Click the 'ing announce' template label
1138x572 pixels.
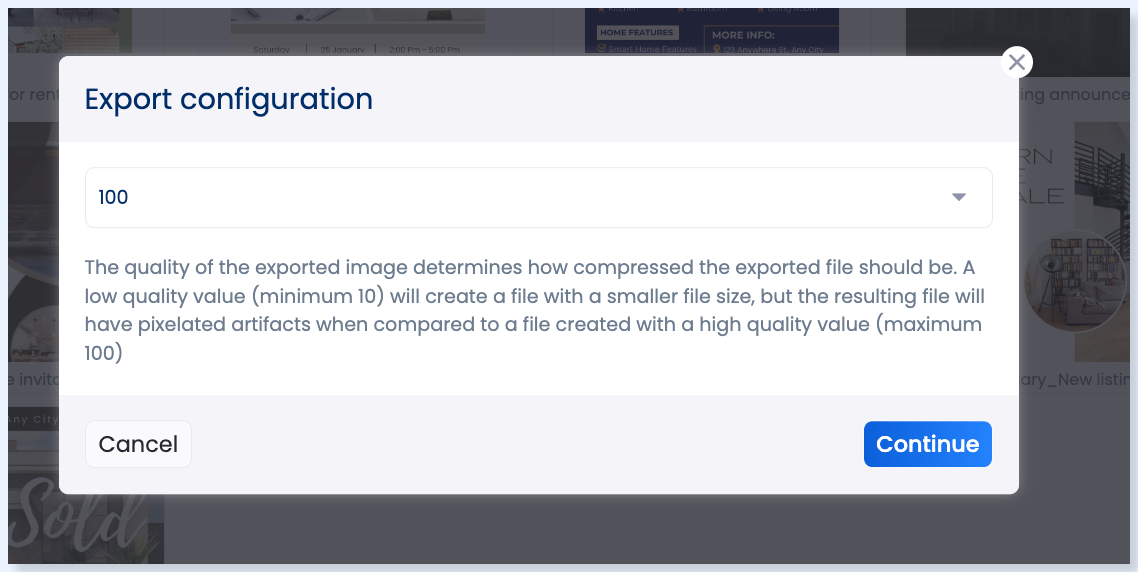(x=1075, y=95)
